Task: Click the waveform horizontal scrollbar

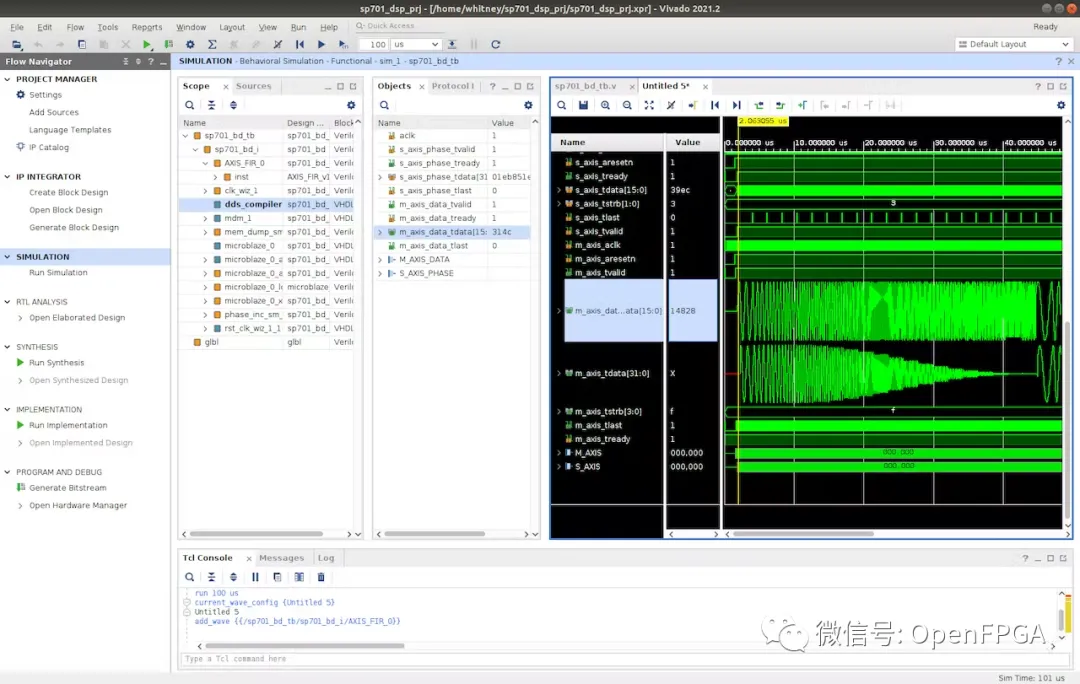Action: click(803, 534)
